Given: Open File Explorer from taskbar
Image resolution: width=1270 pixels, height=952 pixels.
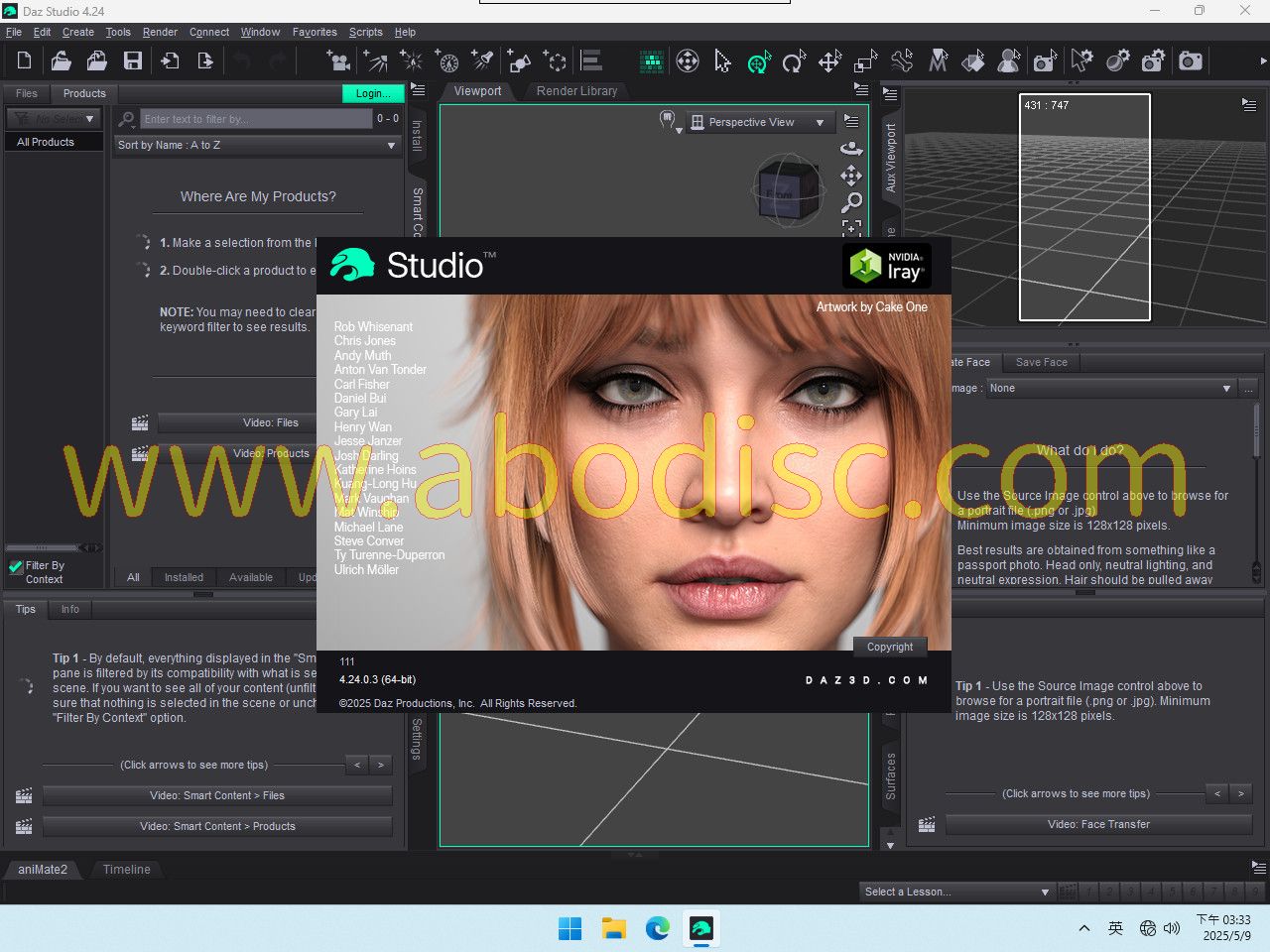Looking at the screenshot, I should (614, 928).
